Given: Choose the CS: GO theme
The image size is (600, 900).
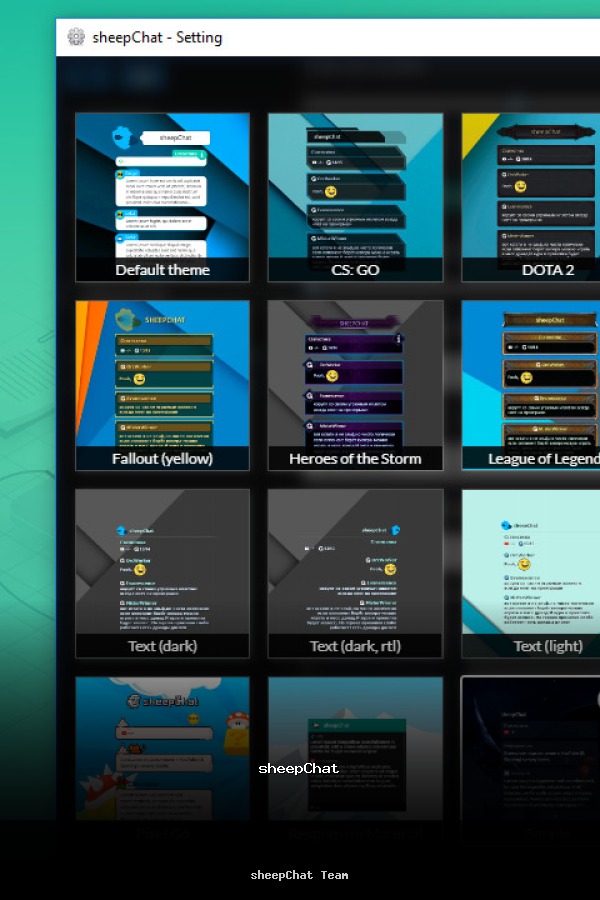Looking at the screenshot, I should pos(355,197).
